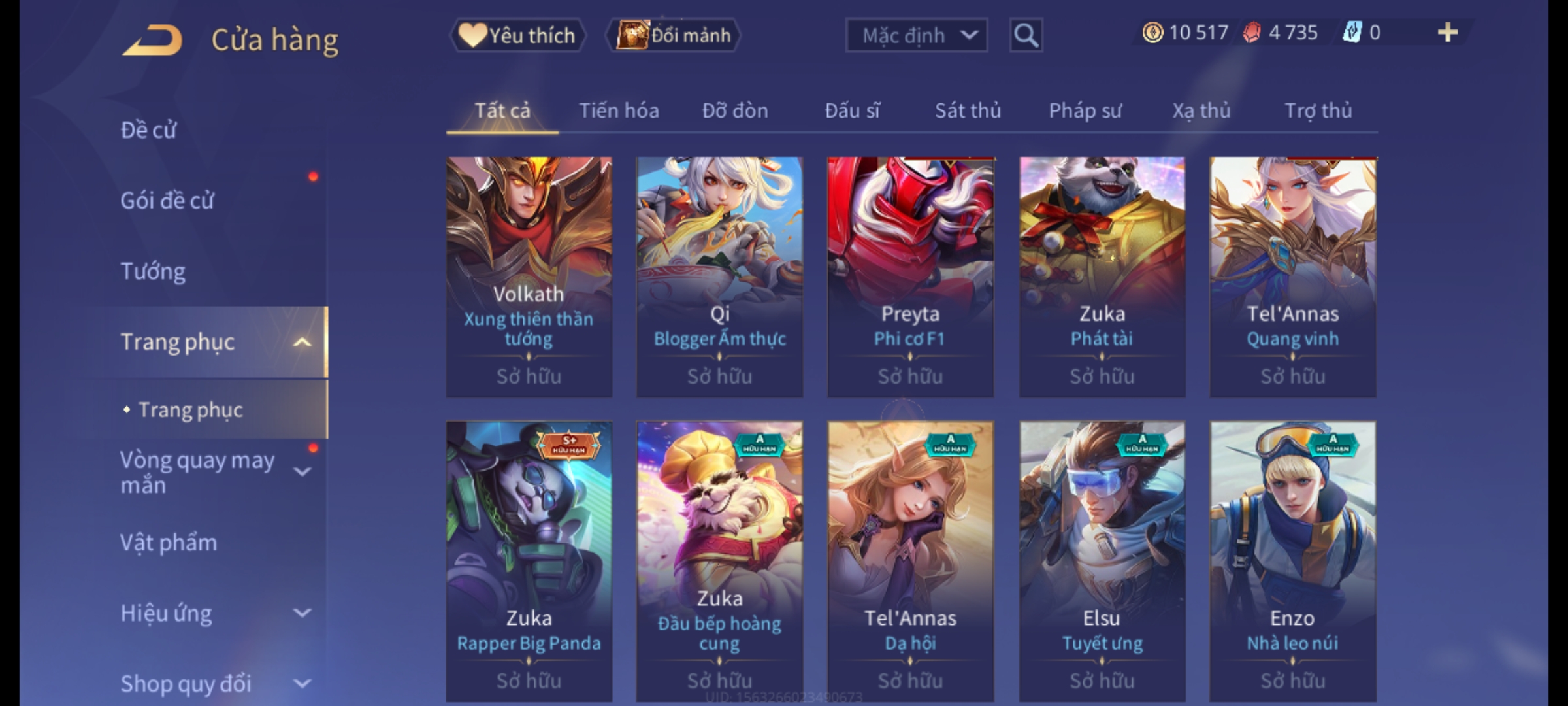Expand Shop quy đổi sidebar section
1568x706 pixels.
tap(302, 684)
